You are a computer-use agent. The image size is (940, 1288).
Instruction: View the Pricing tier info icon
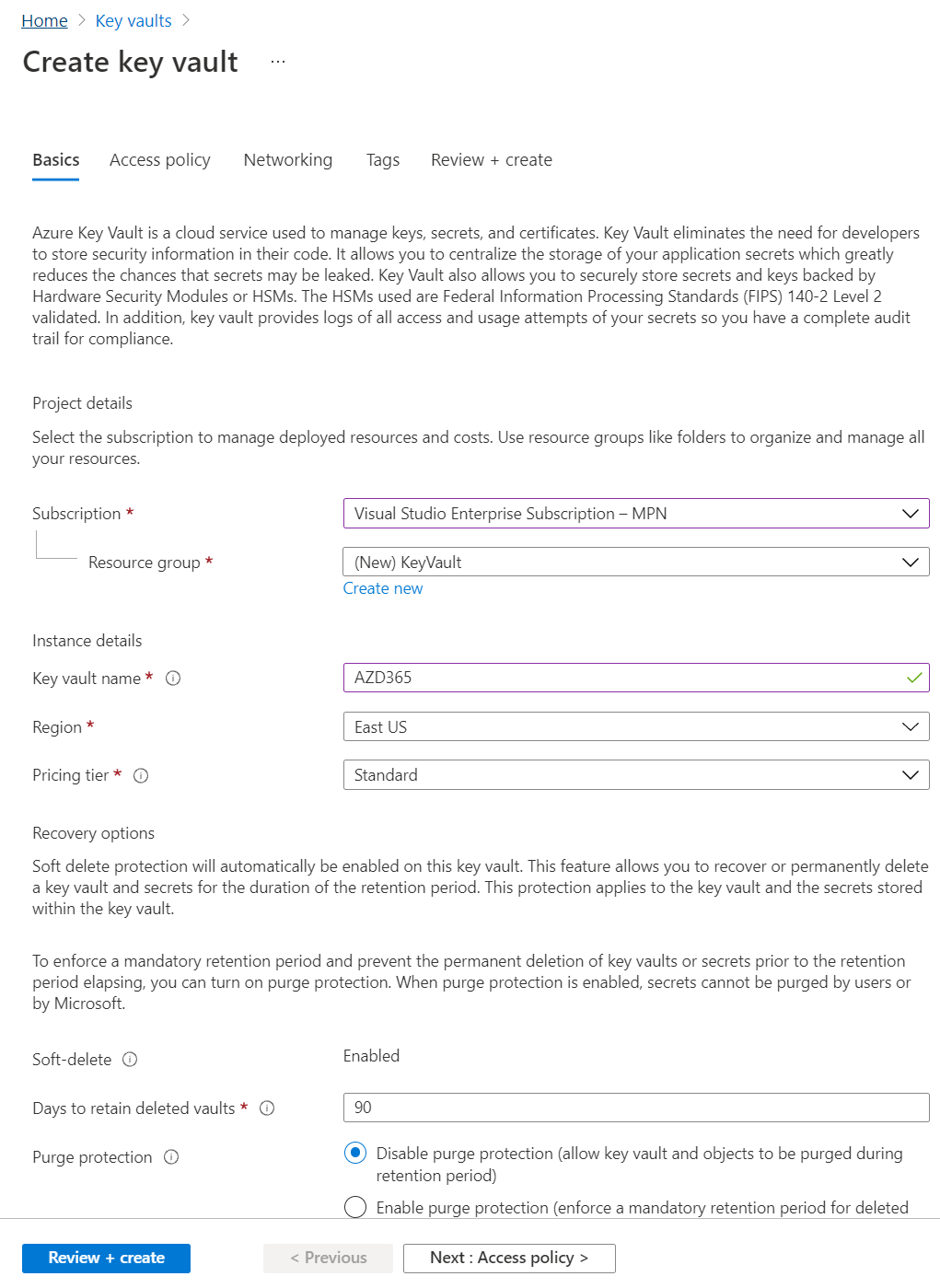pyautogui.click(x=140, y=776)
